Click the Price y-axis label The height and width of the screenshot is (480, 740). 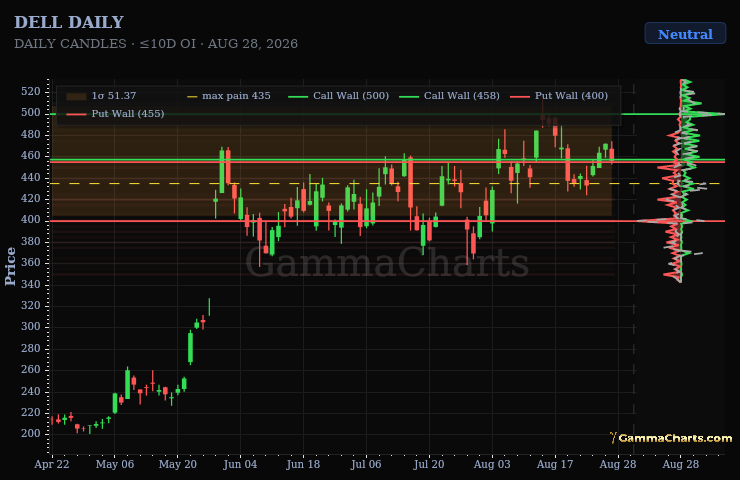(10, 267)
